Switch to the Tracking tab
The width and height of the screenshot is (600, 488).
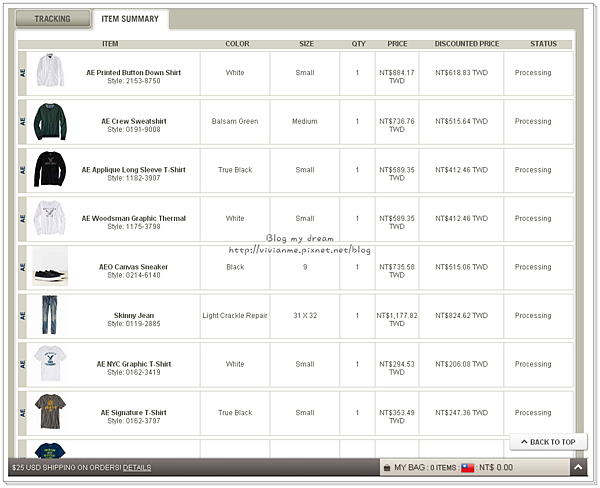pos(53,19)
